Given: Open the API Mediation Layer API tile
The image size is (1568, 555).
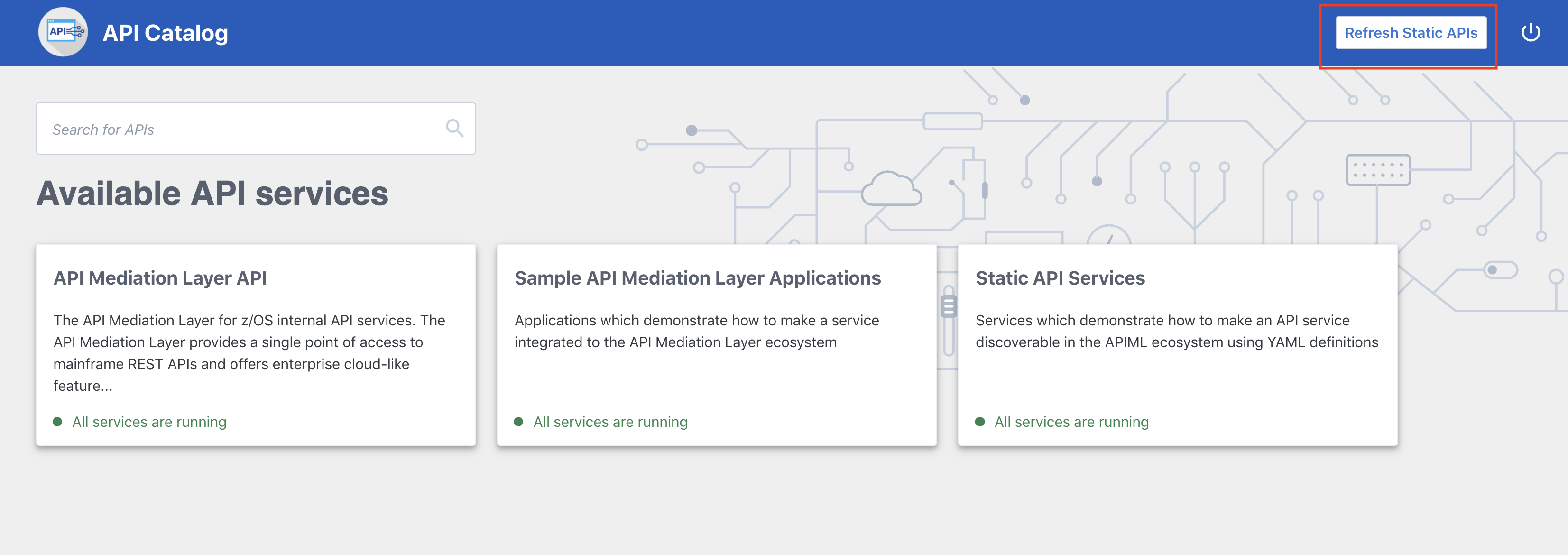Looking at the screenshot, I should tap(160, 278).
